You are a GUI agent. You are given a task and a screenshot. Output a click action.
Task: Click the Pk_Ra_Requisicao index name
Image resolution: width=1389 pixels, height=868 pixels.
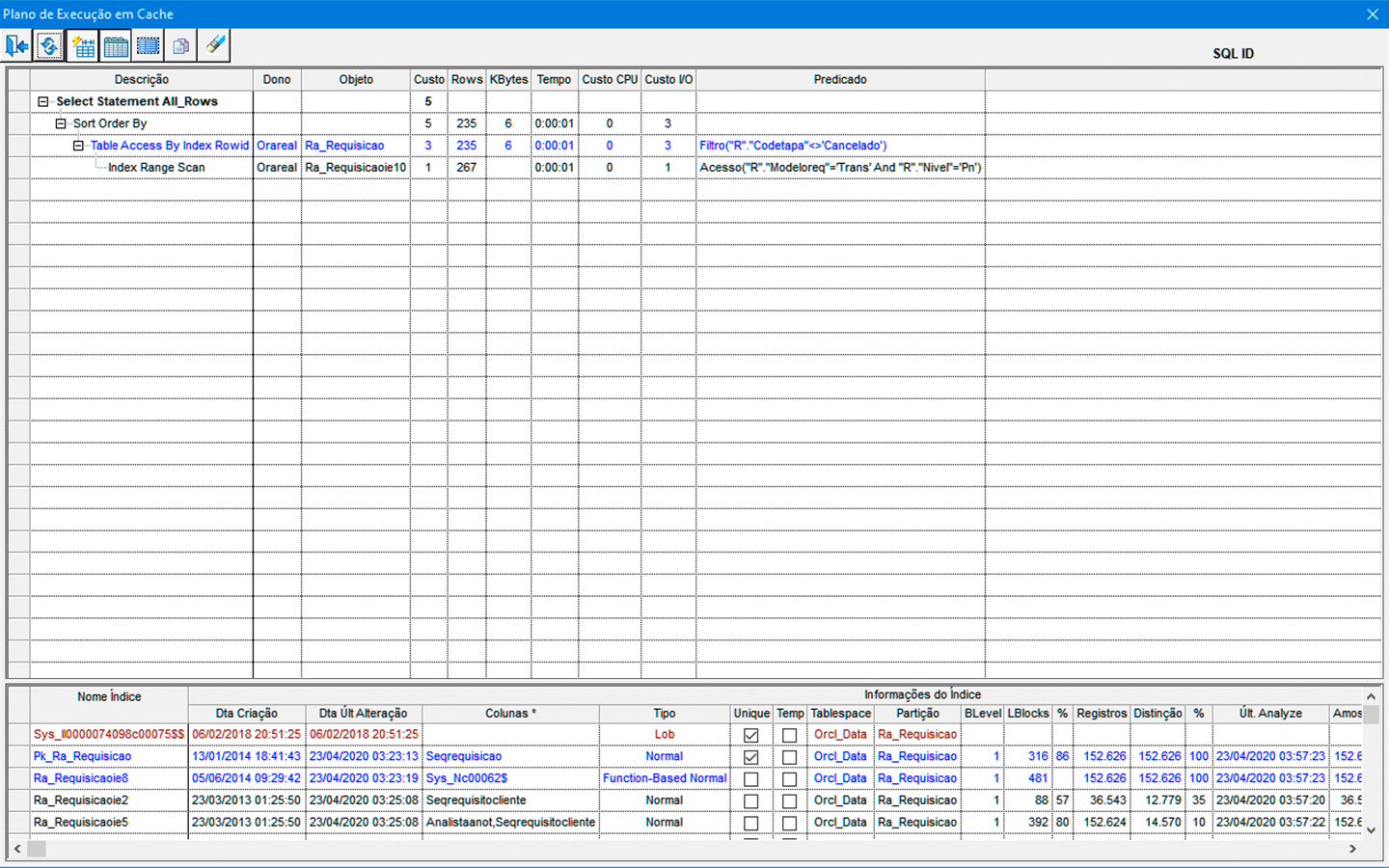coord(82,757)
